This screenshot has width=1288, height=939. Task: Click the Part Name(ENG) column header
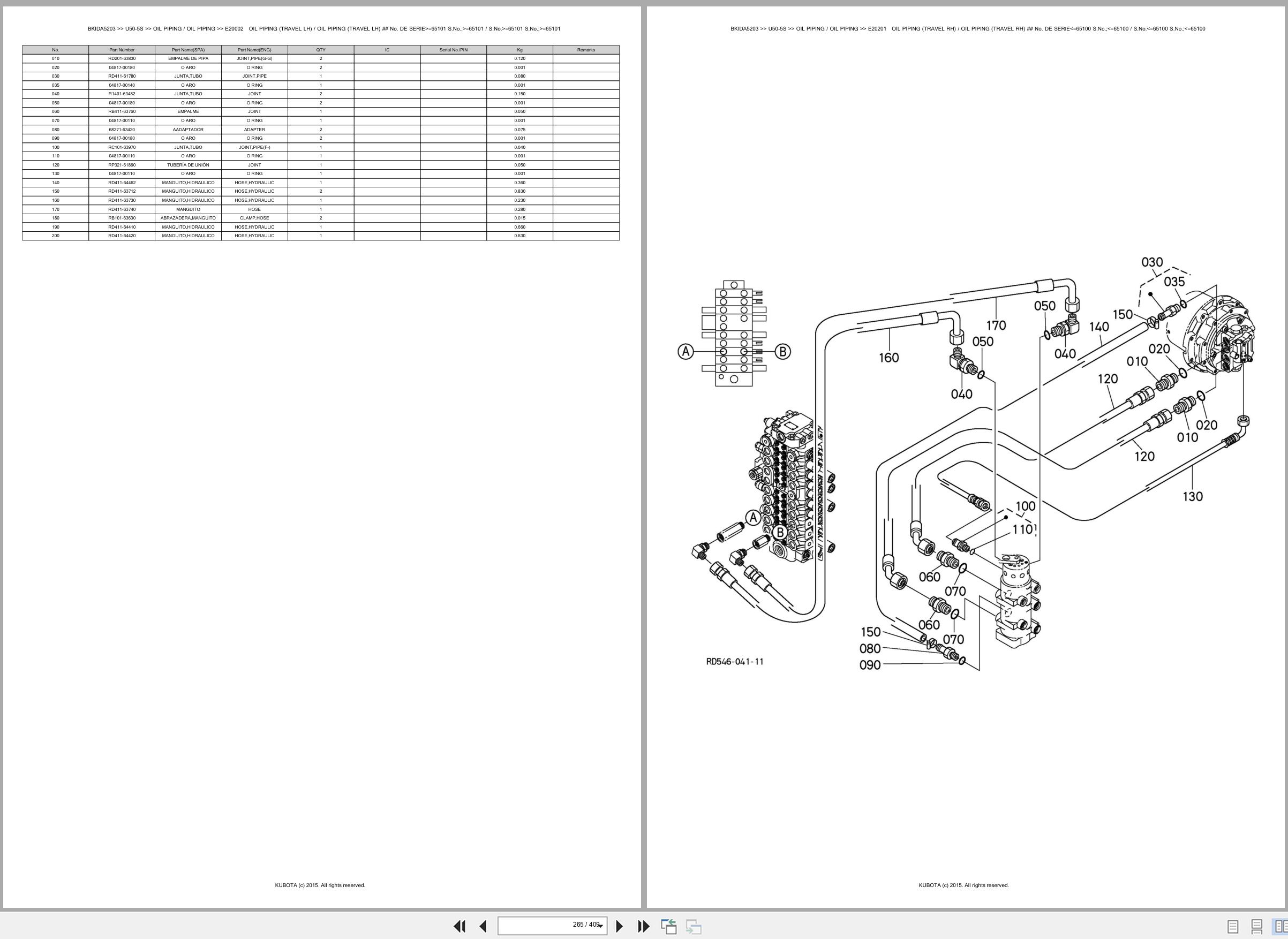(x=254, y=50)
